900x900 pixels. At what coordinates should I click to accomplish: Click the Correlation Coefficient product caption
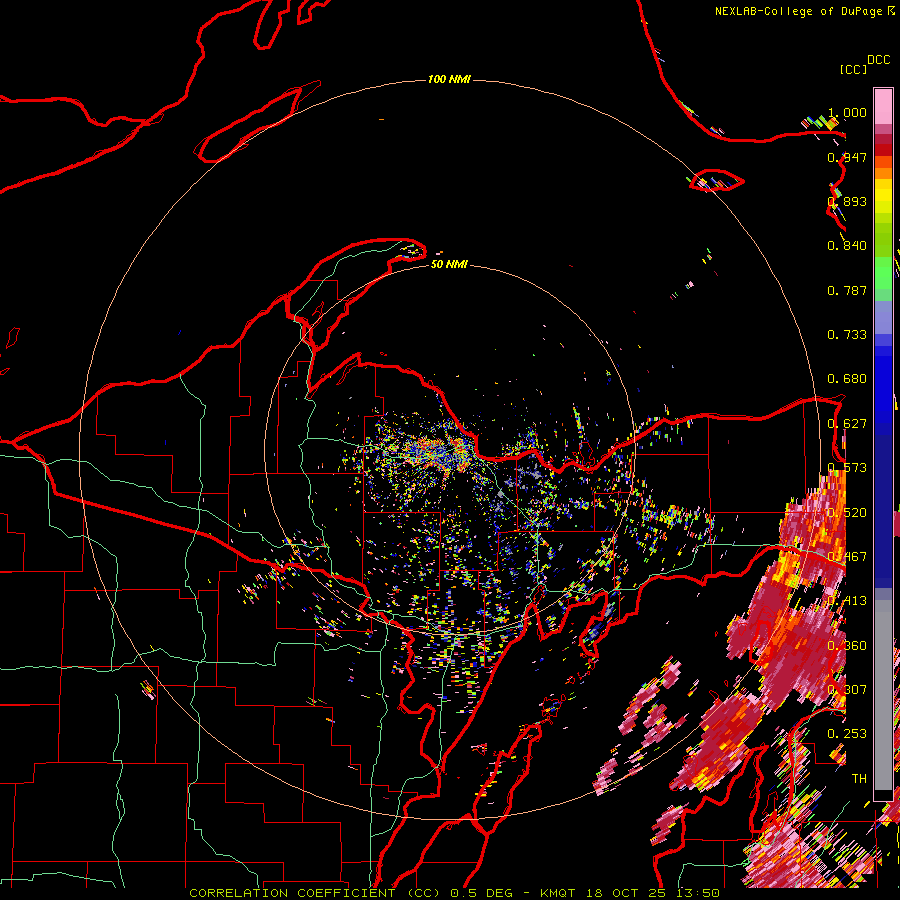point(454,893)
